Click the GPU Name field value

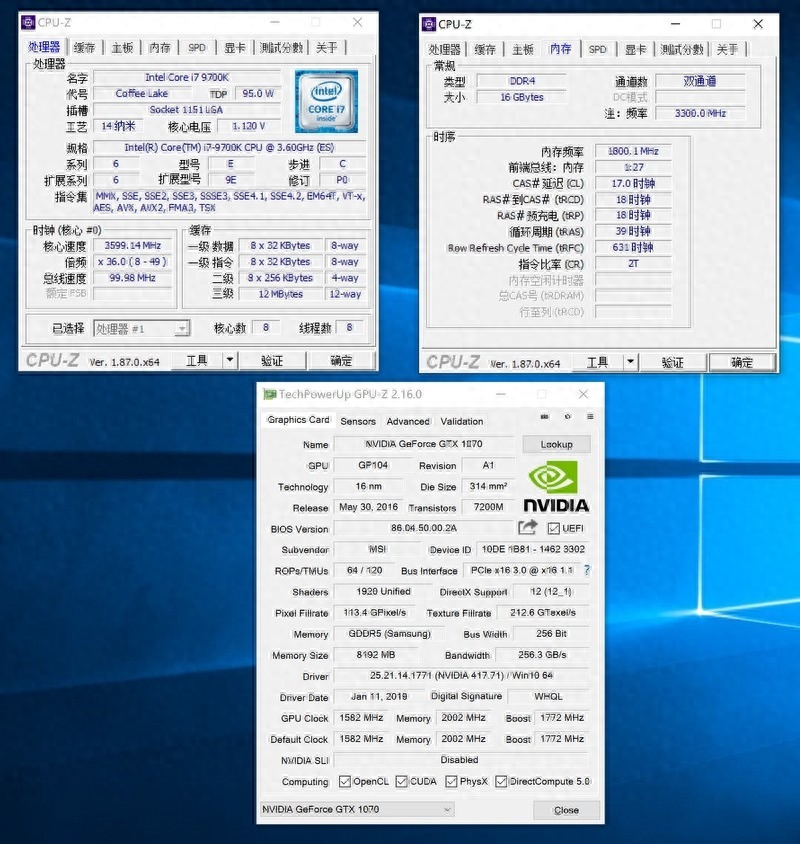point(425,444)
